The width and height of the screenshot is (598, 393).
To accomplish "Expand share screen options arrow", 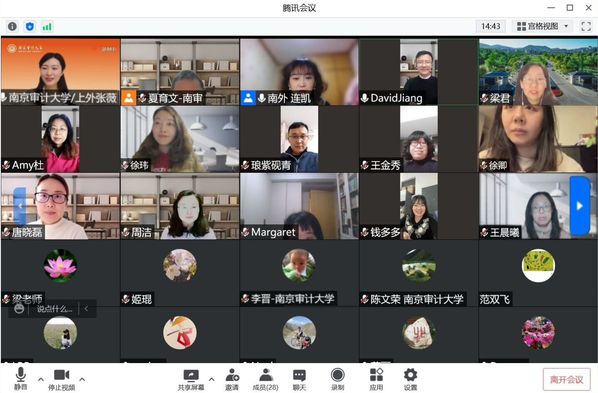I will pyautogui.click(x=212, y=379).
